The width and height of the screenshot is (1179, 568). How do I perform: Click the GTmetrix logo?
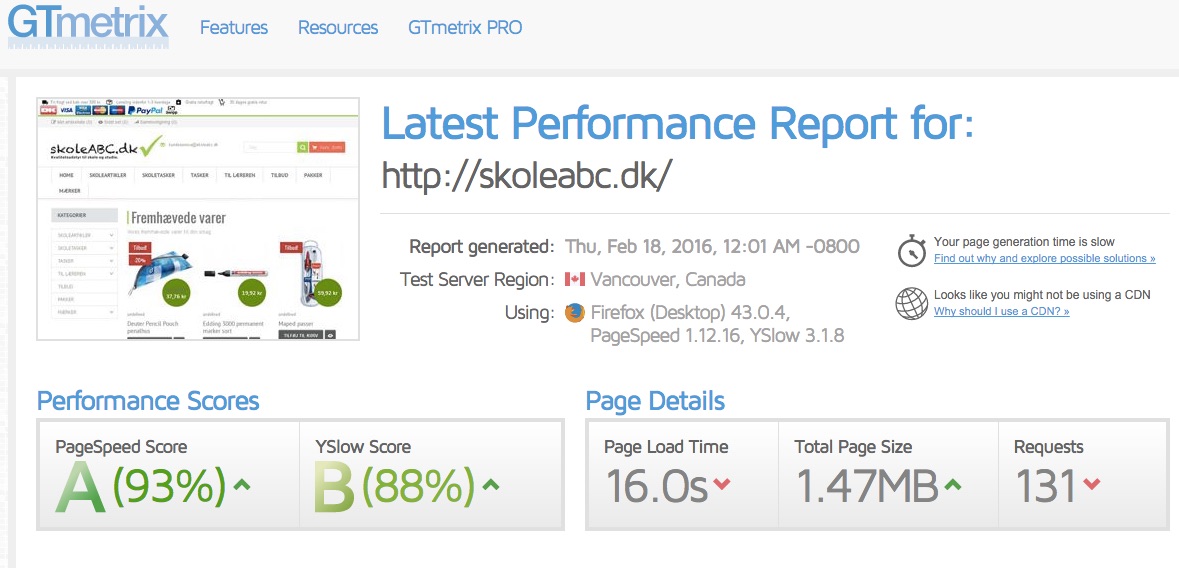[x=88, y=24]
